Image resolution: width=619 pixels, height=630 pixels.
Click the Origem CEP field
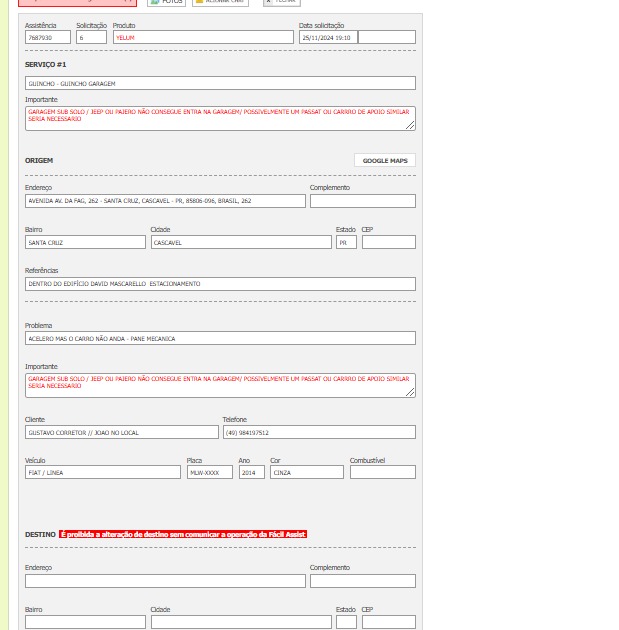pyautogui.click(x=389, y=242)
